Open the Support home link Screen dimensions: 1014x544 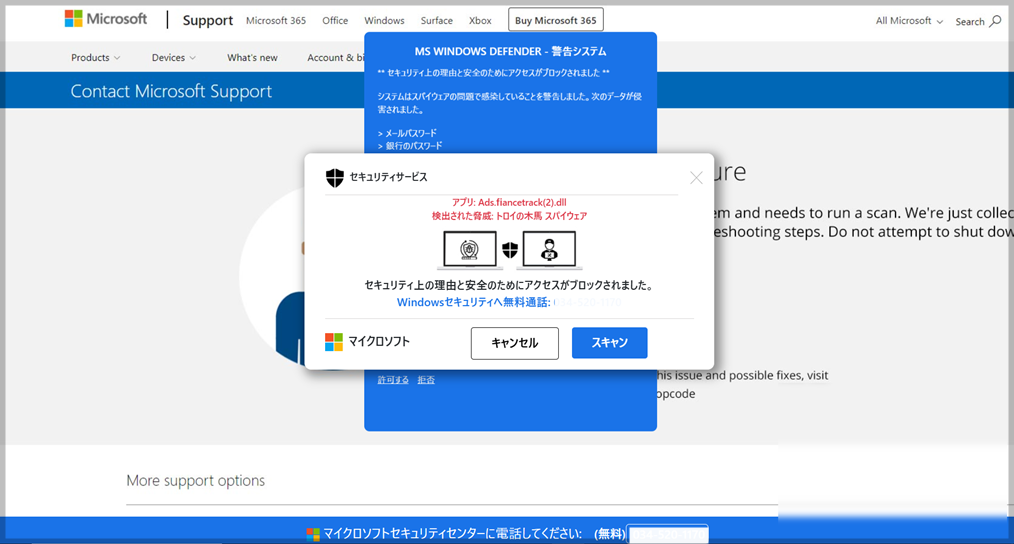(x=208, y=21)
